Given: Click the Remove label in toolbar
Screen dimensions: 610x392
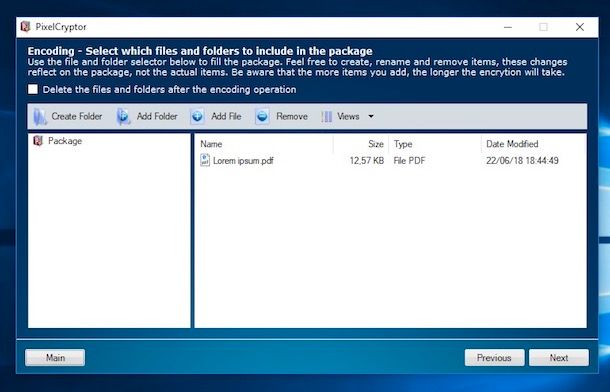Looking at the screenshot, I should (x=292, y=116).
